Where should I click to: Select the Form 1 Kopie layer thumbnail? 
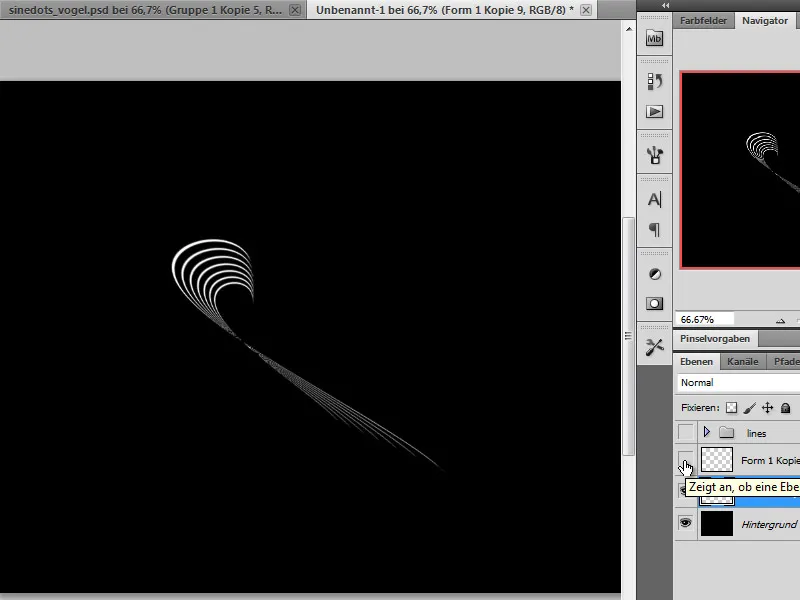[x=717, y=459]
